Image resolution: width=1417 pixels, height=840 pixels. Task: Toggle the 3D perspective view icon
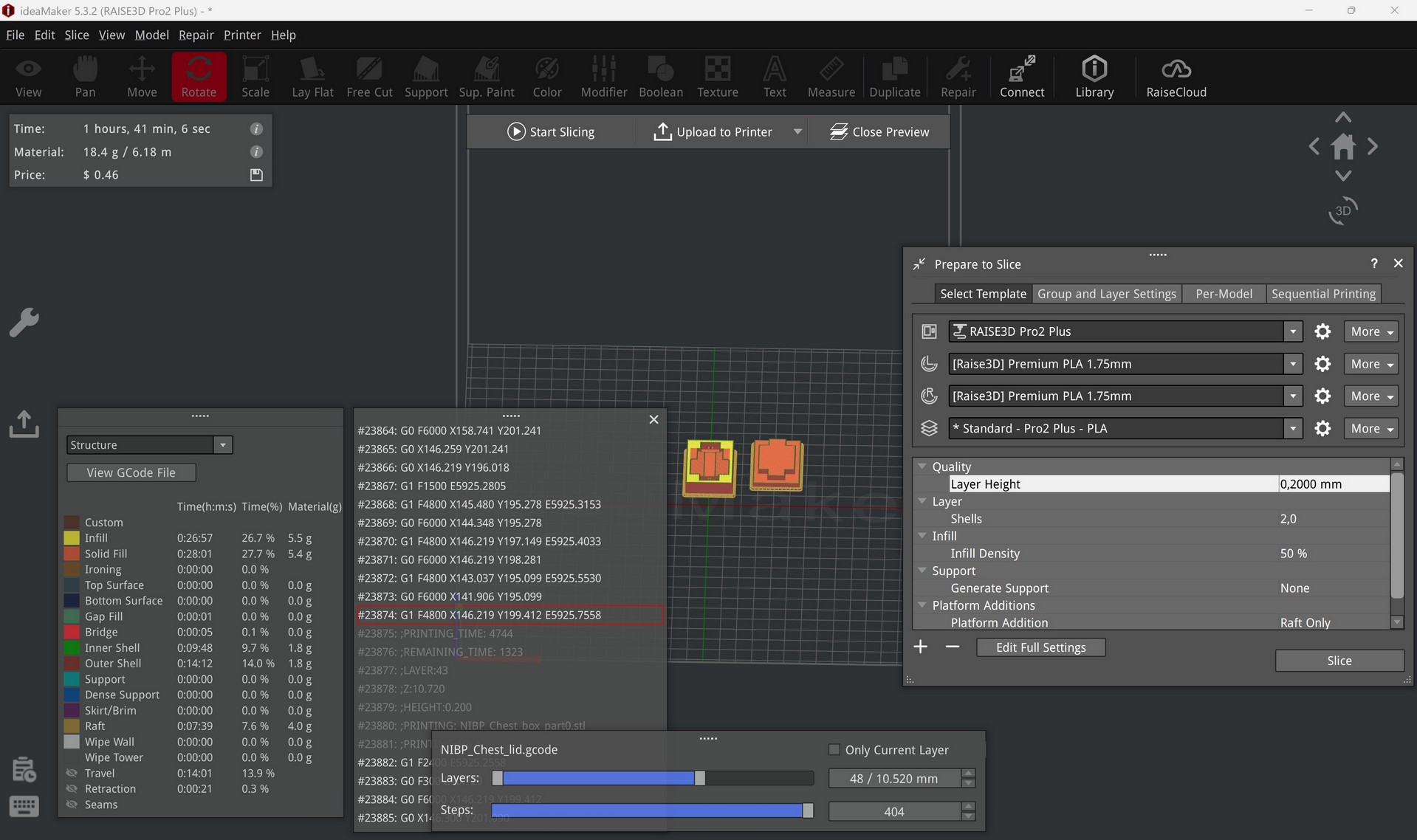click(1343, 210)
